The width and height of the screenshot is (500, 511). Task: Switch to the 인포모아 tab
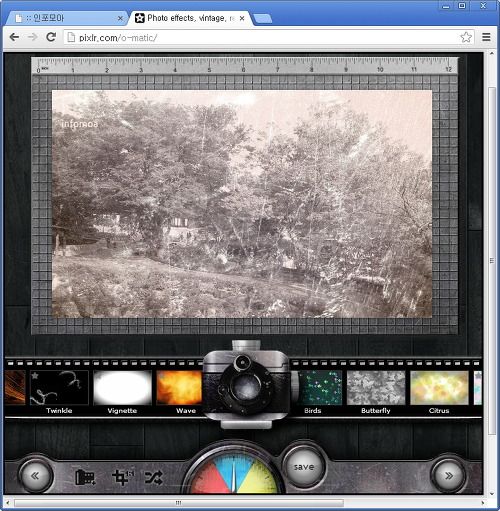tap(67, 18)
